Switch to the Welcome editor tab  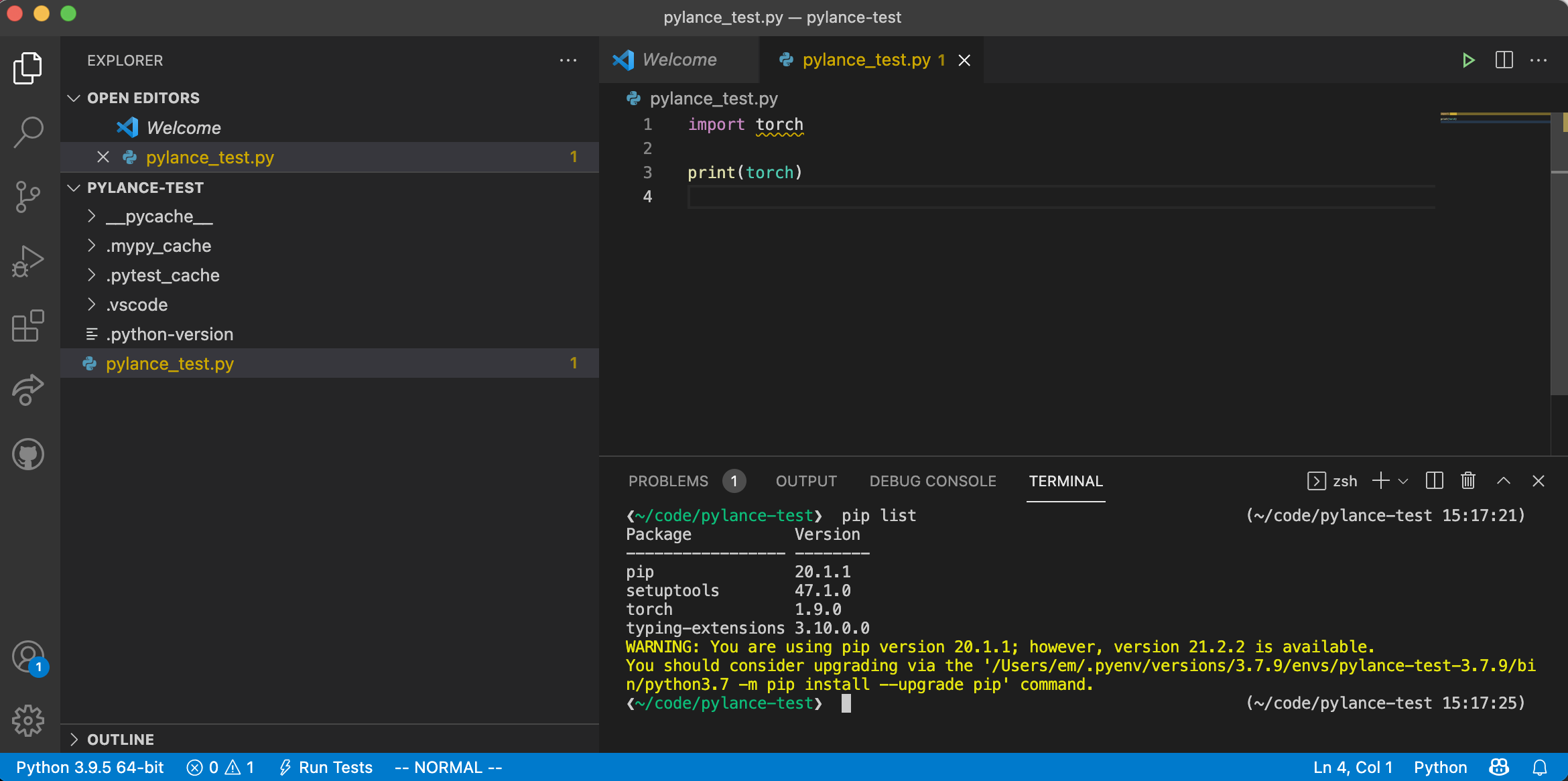coord(679,60)
